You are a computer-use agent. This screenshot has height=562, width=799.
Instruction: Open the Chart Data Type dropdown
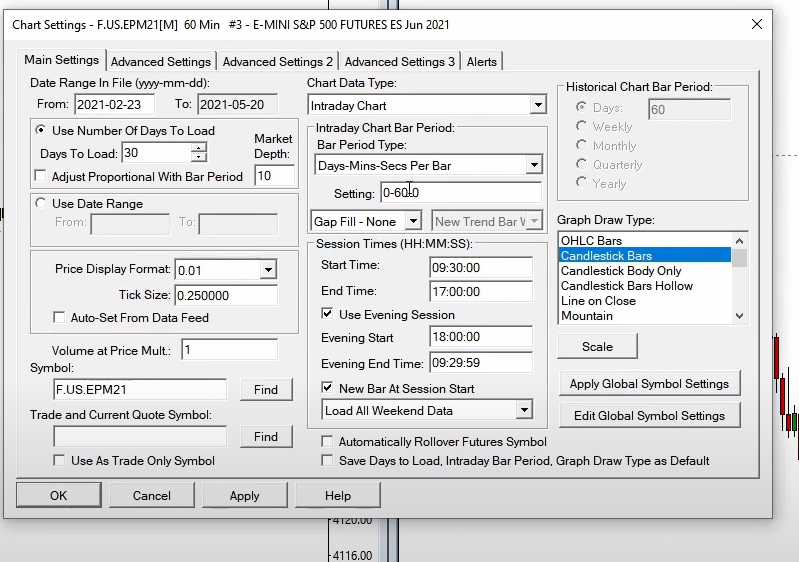tap(537, 105)
